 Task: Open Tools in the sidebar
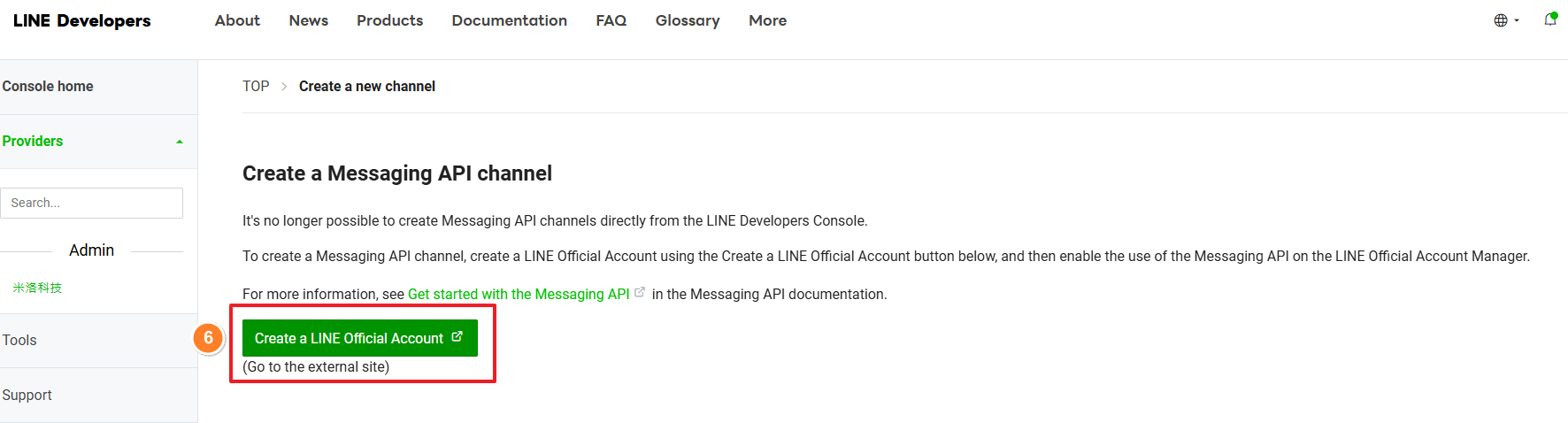point(19,340)
